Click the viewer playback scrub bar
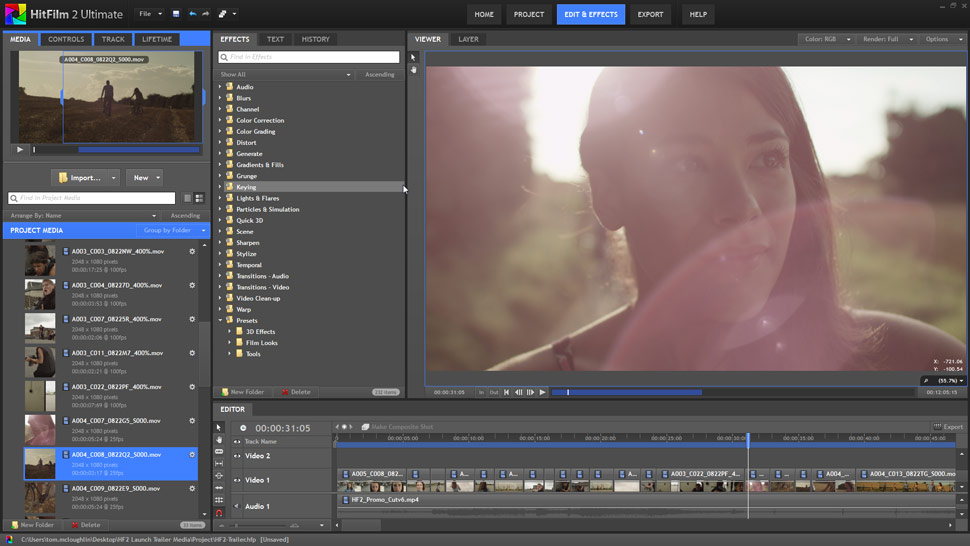The image size is (970, 546). (700, 392)
